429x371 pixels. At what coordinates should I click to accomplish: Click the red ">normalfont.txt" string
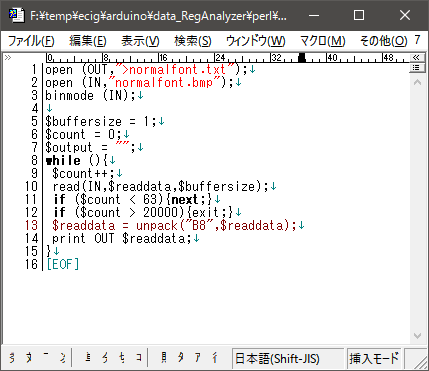pos(176,70)
